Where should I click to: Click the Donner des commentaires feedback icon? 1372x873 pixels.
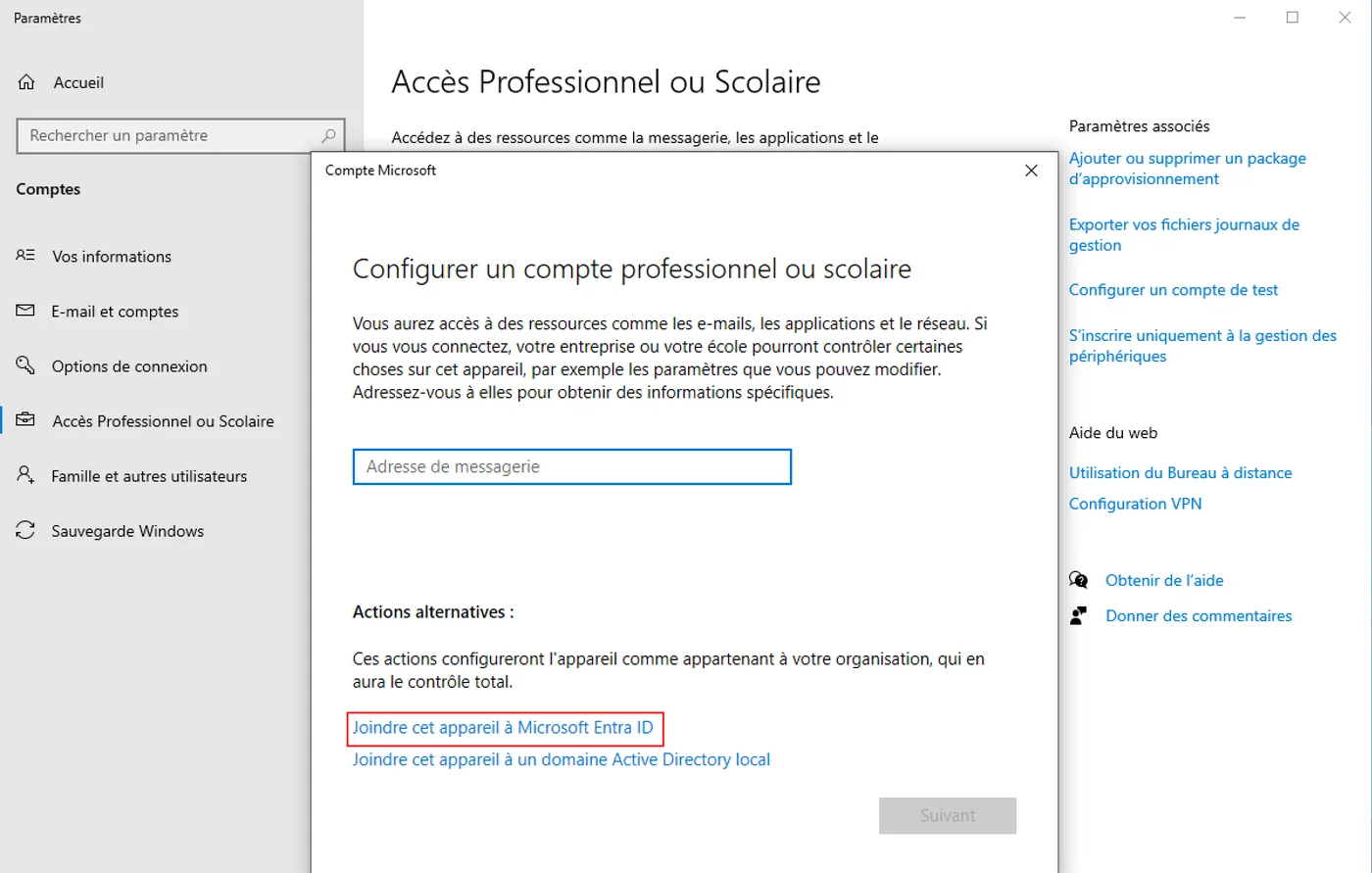(x=1079, y=615)
